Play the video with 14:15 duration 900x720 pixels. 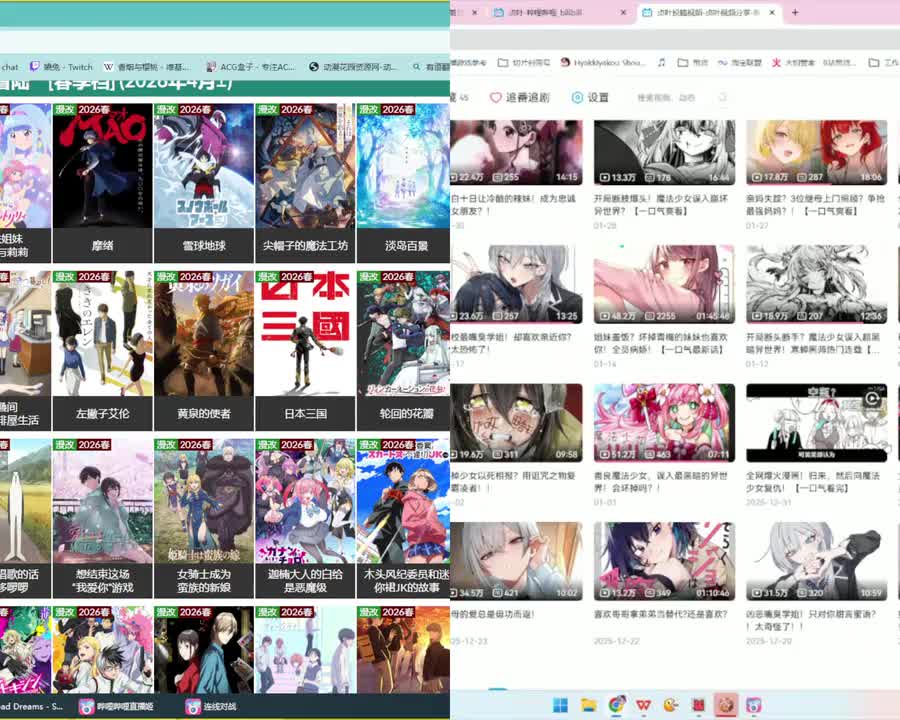pyautogui.click(x=516, y=153)
